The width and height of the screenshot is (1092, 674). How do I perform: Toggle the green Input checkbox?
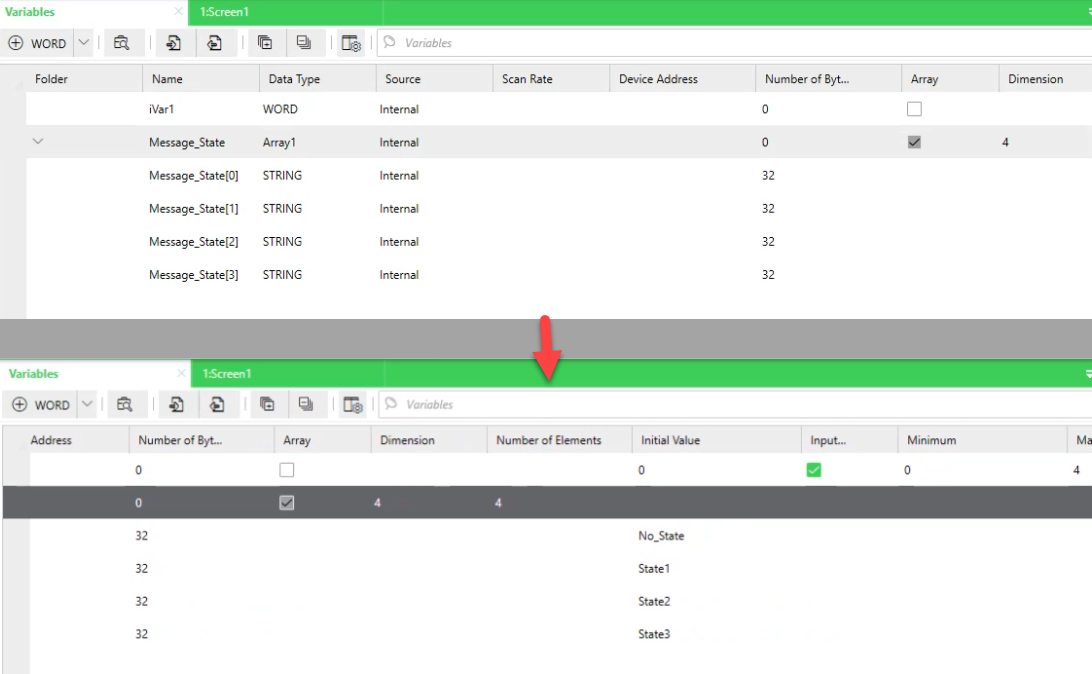click(x=813, y=470)
